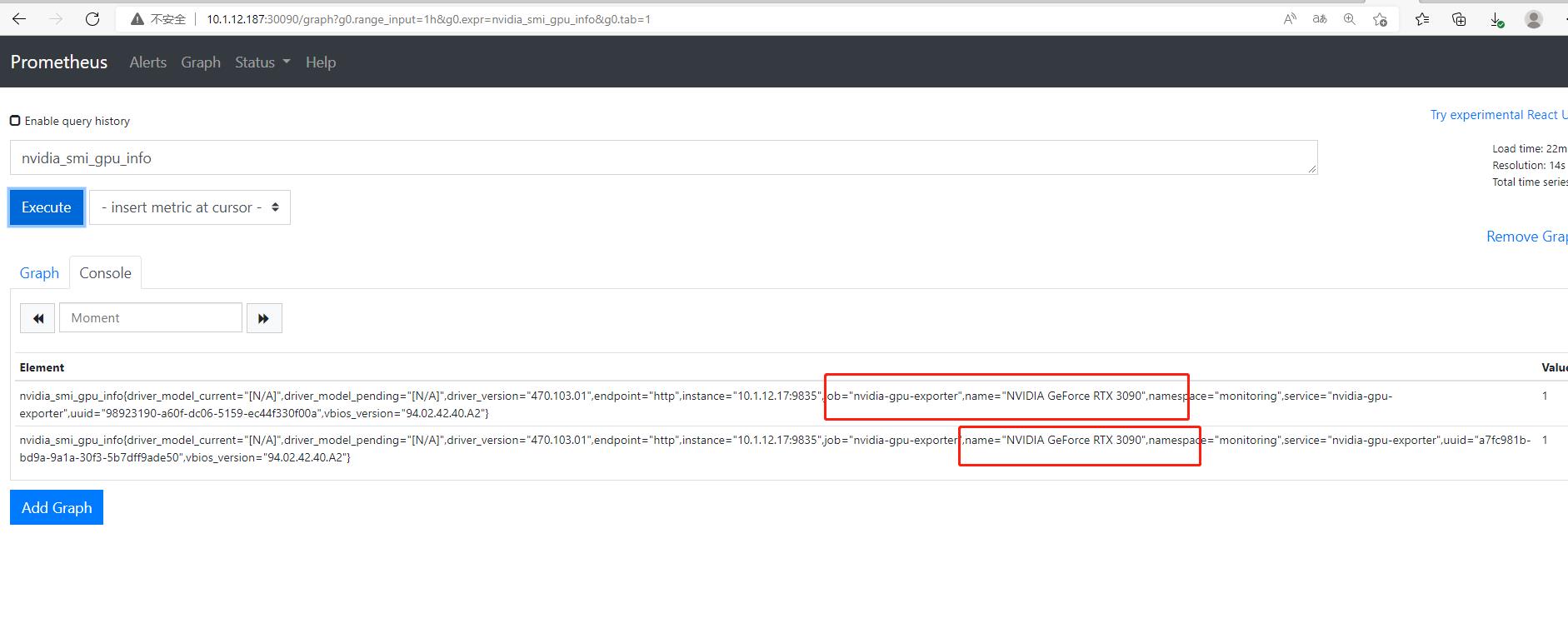Open Help in the Prometheus navbar
This screenshot has width=1568, height=643.
click(321, 62)
